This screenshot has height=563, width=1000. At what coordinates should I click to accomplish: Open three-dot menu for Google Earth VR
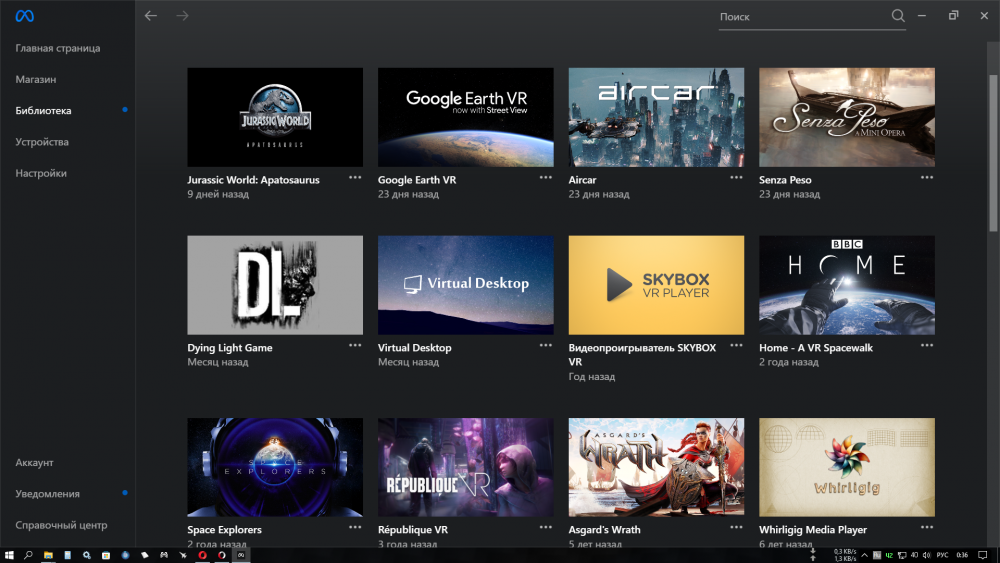click(x=546, y=178)
